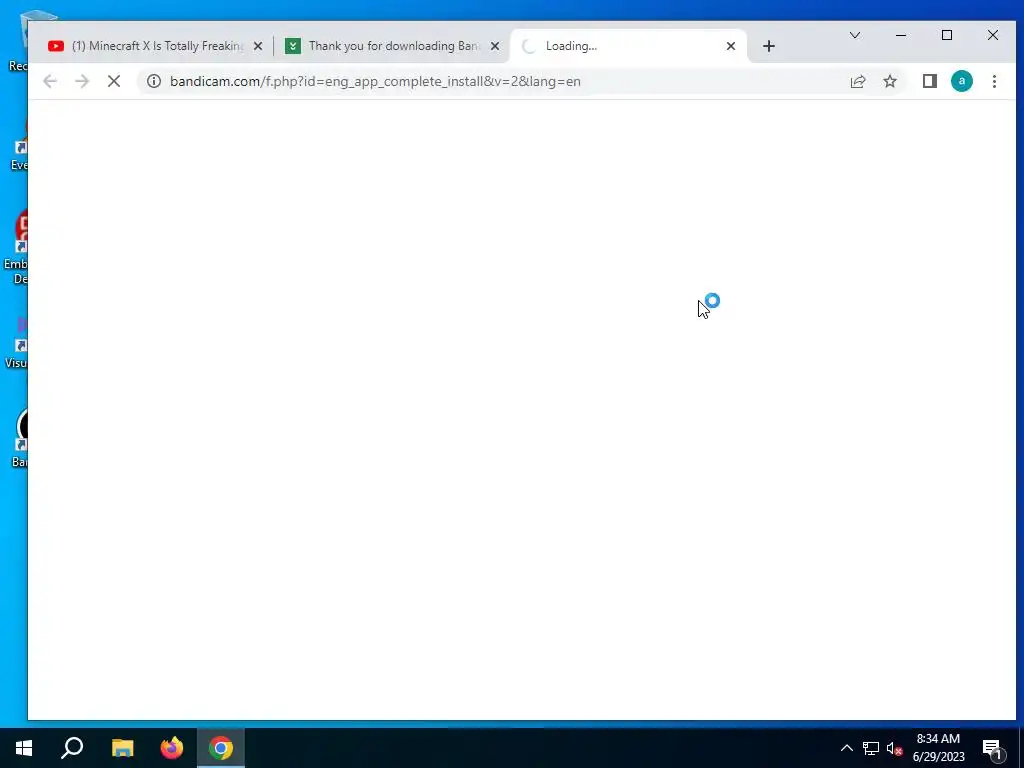Image resolution: width=1024 pixels, height=768 pixels.
Task: Open the Chrome side panel
Action: pos(929,82)
